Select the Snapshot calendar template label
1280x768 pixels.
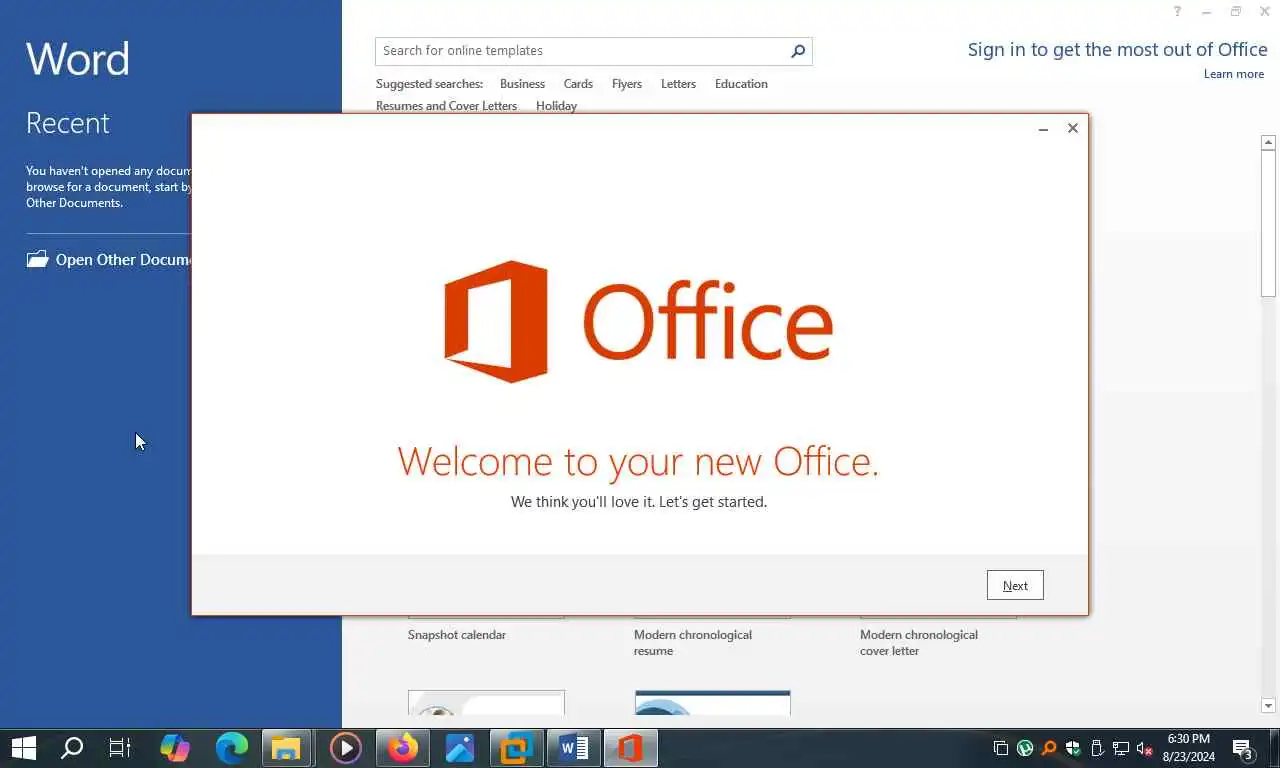(x=457, y=635)
